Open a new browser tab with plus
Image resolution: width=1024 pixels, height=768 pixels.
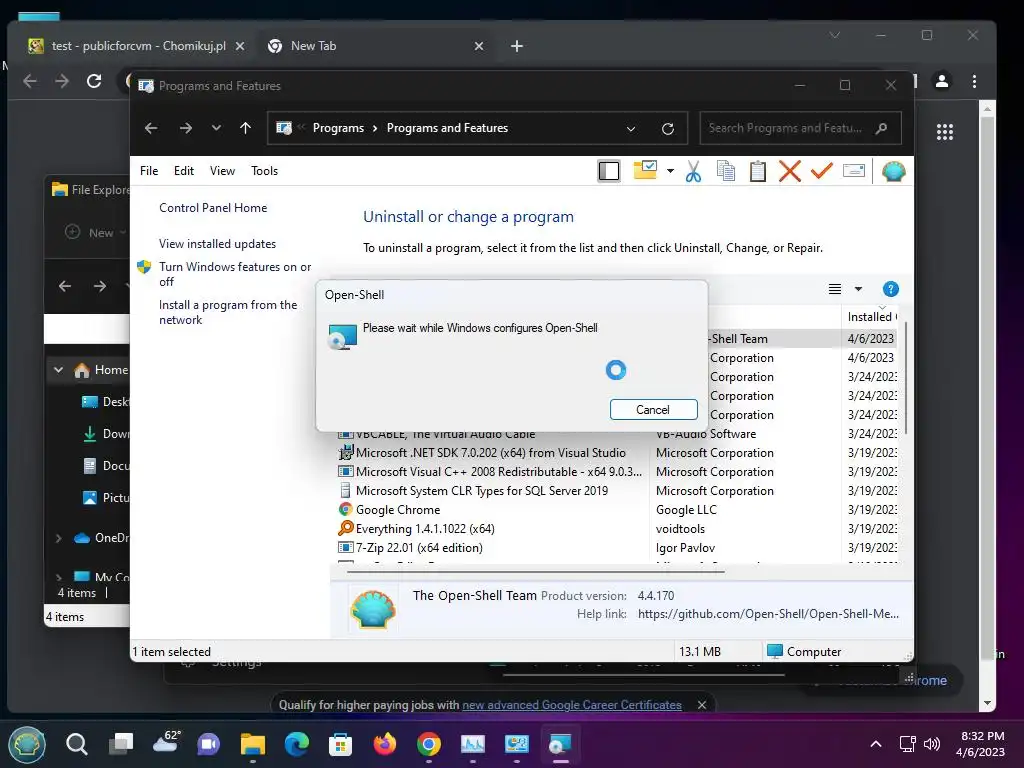tap(517, 46)
